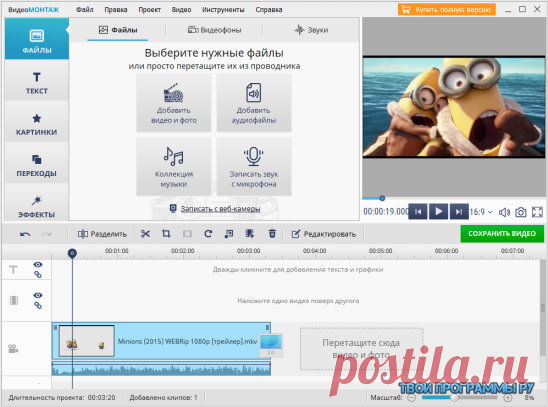Mute preview with the speaker icon
The image size is (548, 407).
(504, 212)
